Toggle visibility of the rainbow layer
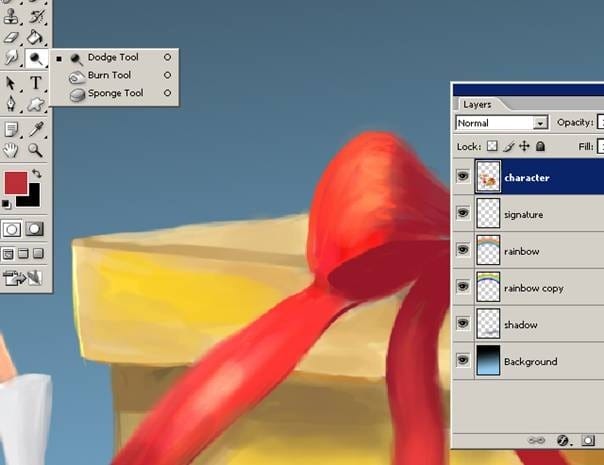 pyautogui.click(x=463, y=250)
